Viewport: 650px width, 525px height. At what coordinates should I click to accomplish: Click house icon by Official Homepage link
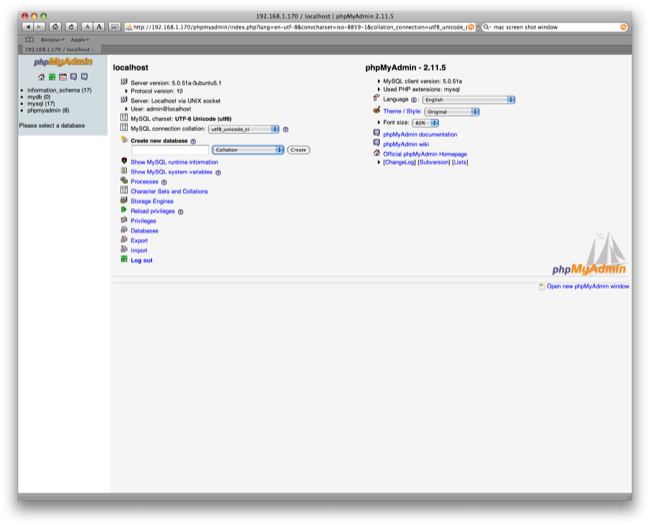point(376,153)
